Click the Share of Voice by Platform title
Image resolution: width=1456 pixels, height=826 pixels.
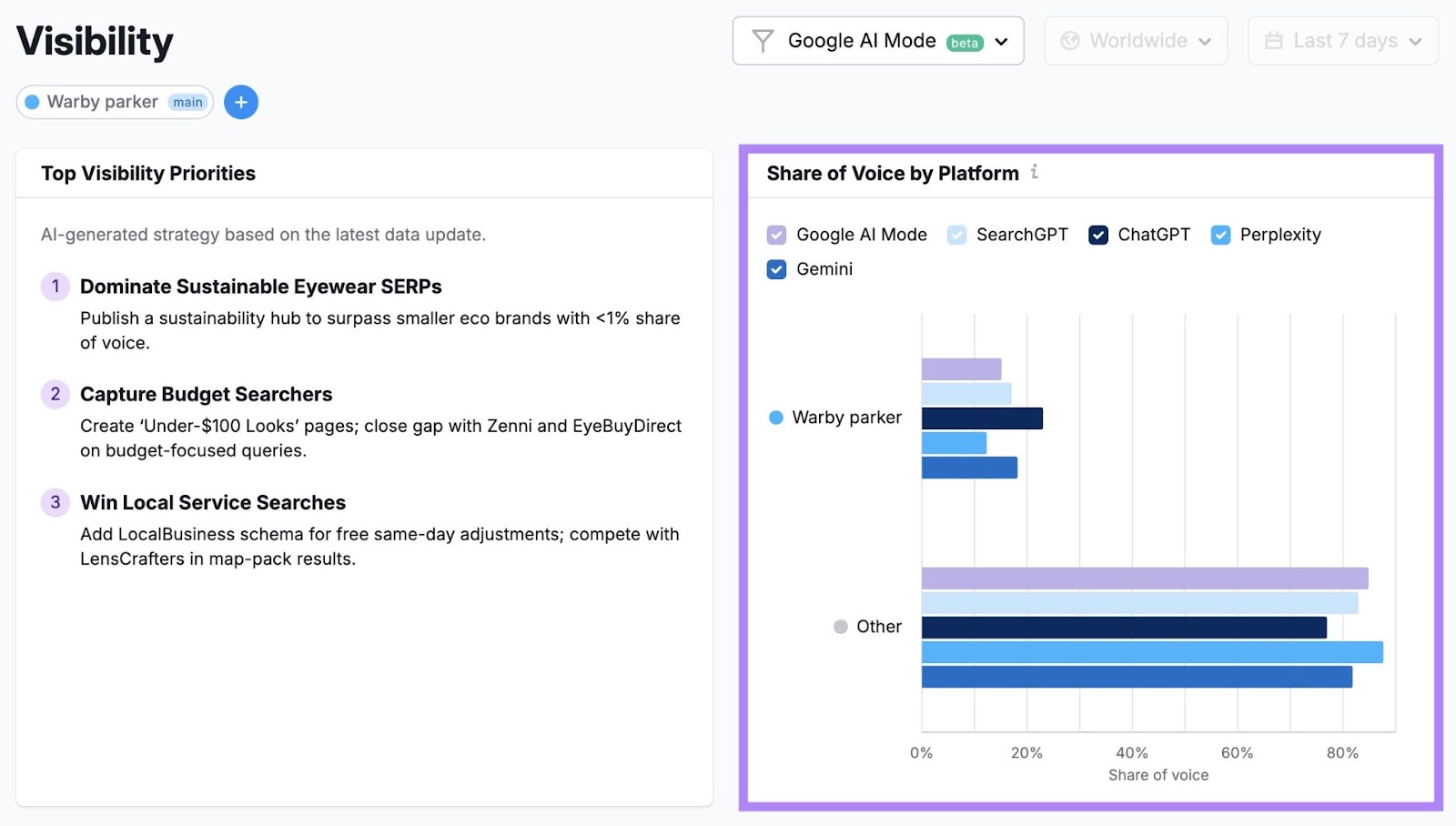pos(893,173)
